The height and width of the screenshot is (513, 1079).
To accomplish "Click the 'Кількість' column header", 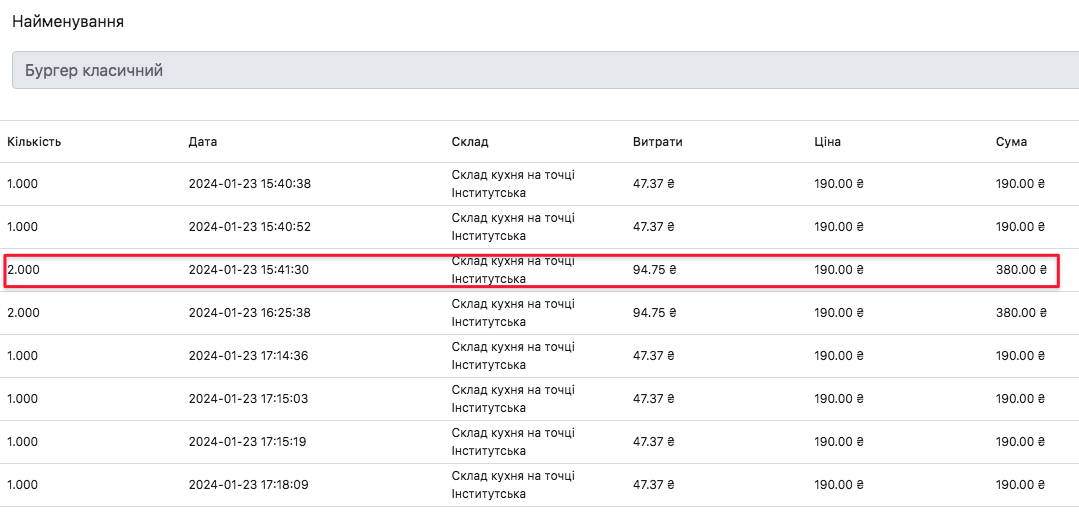I will point(34,142).
